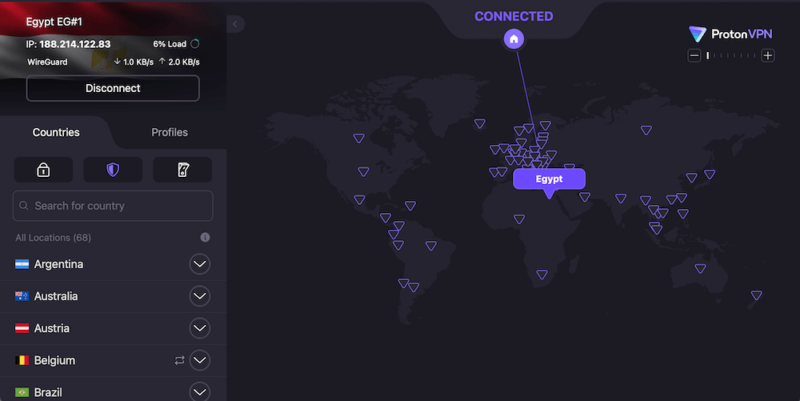
Task: Click the server load circle indicator
Action: (x=195, y=44)
